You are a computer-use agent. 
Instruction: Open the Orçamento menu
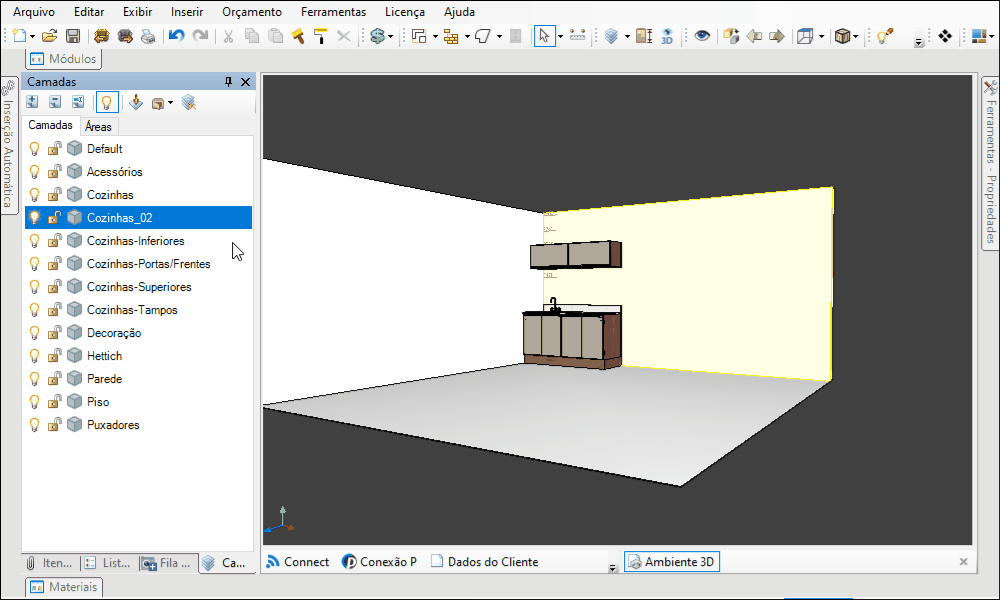(x=252, y=11)
